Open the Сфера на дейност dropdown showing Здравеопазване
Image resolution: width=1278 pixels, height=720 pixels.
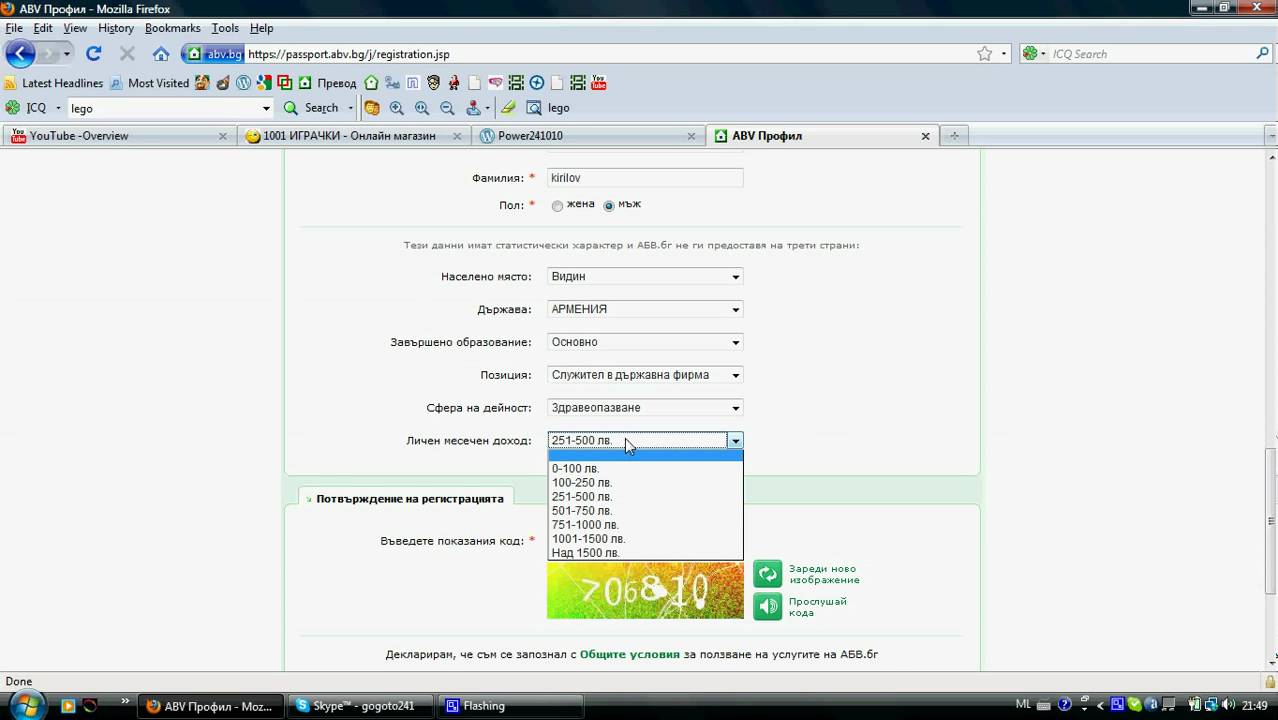tap(645, 408)
